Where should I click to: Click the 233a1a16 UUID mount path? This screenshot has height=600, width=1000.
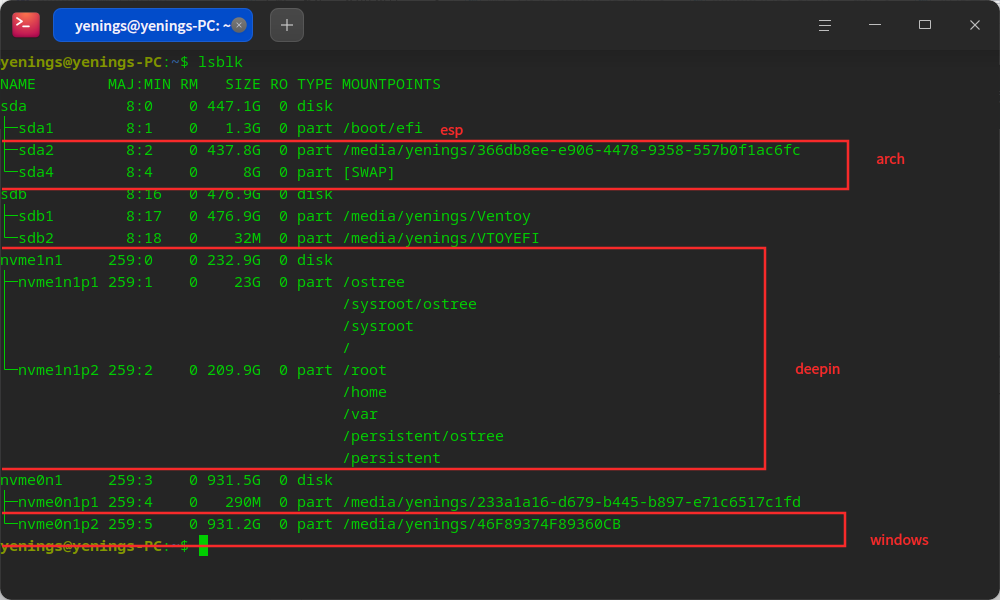[571, 502]
